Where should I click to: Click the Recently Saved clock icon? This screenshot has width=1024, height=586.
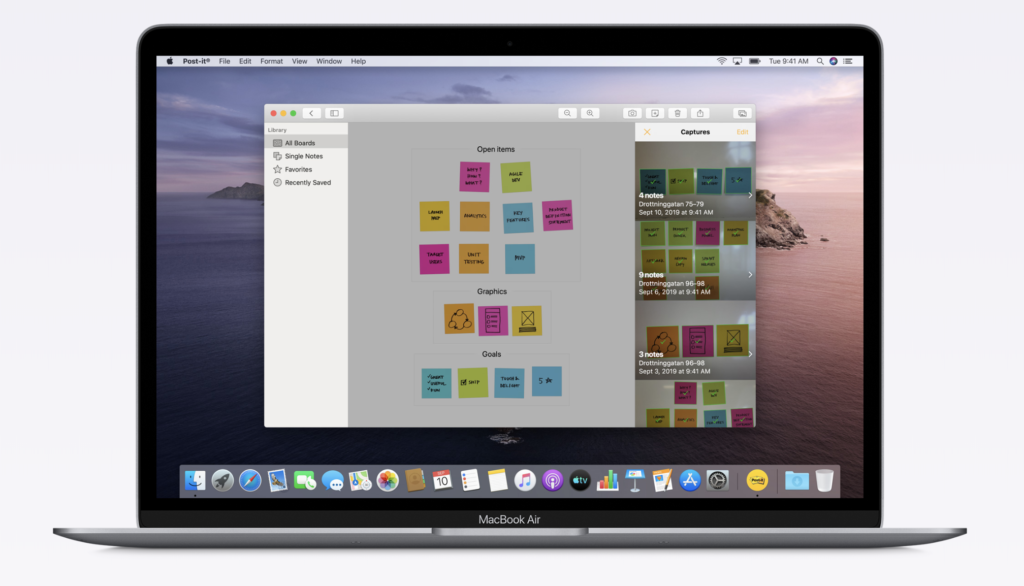pyautogui.click(x=277, y=183)
